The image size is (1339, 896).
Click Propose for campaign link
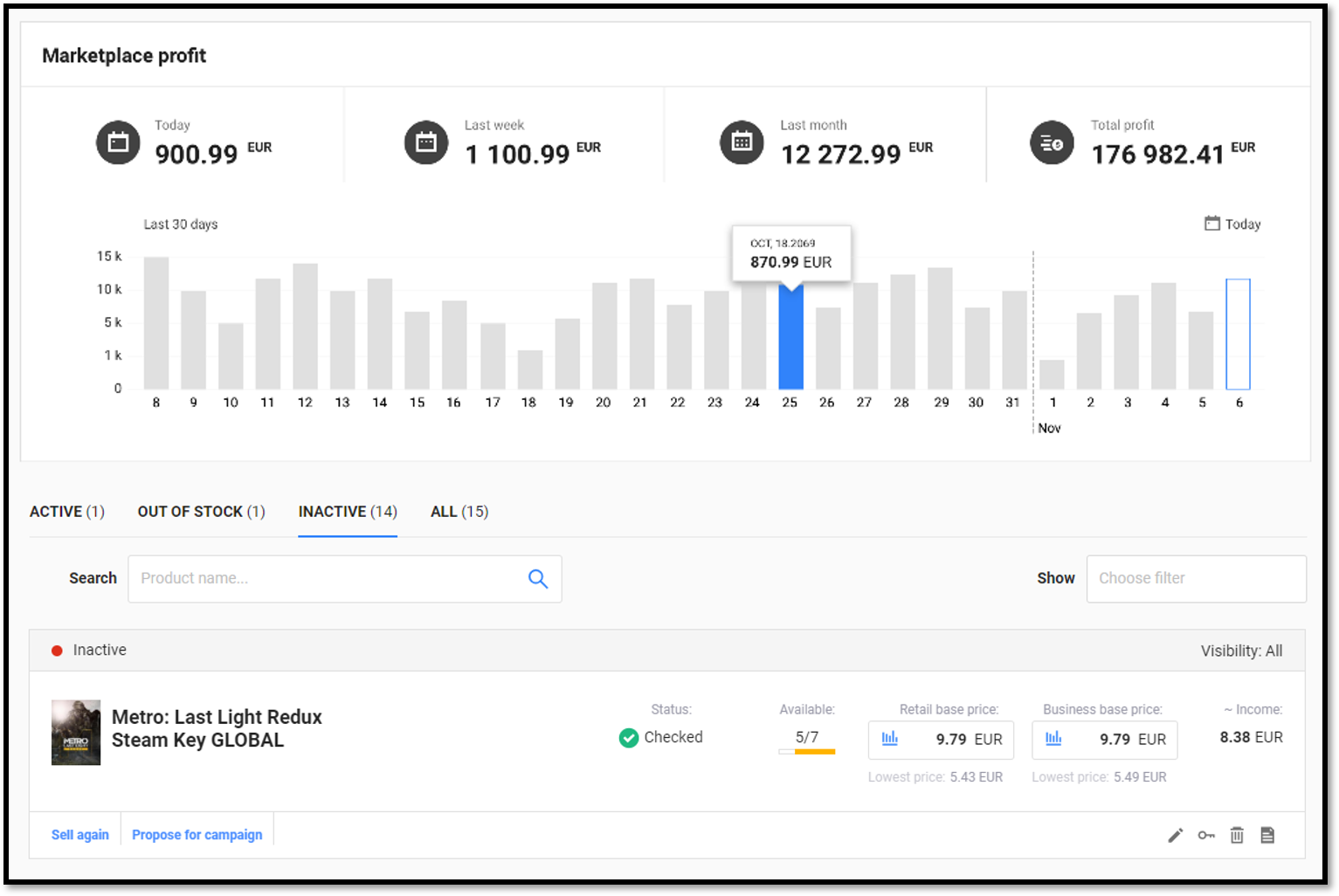(197, 835)
